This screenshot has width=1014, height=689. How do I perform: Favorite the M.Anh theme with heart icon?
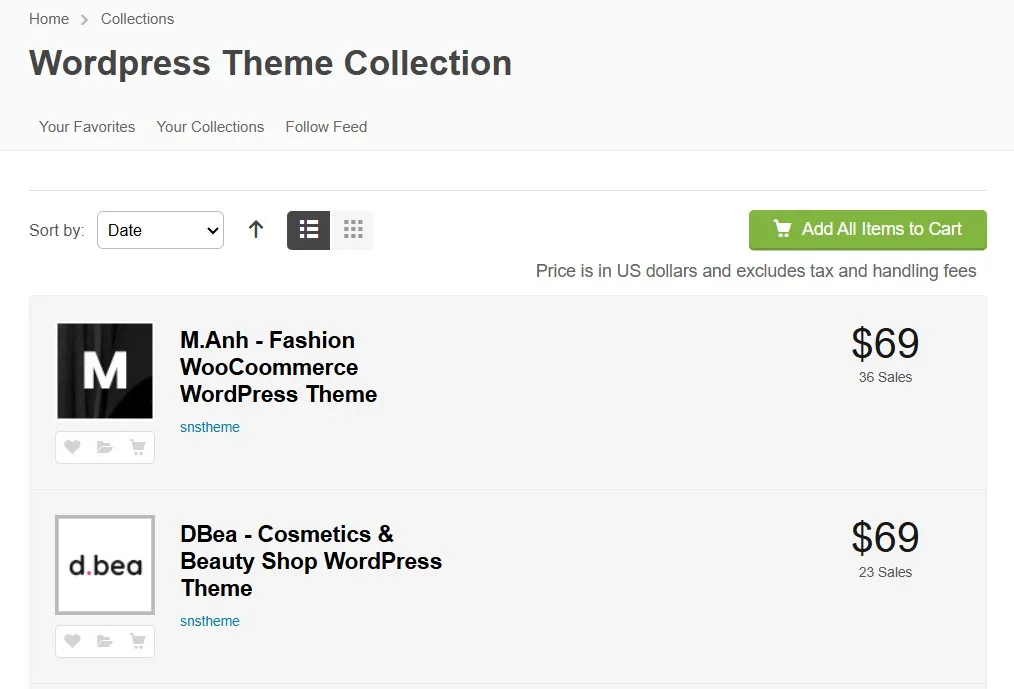point(72,447)
